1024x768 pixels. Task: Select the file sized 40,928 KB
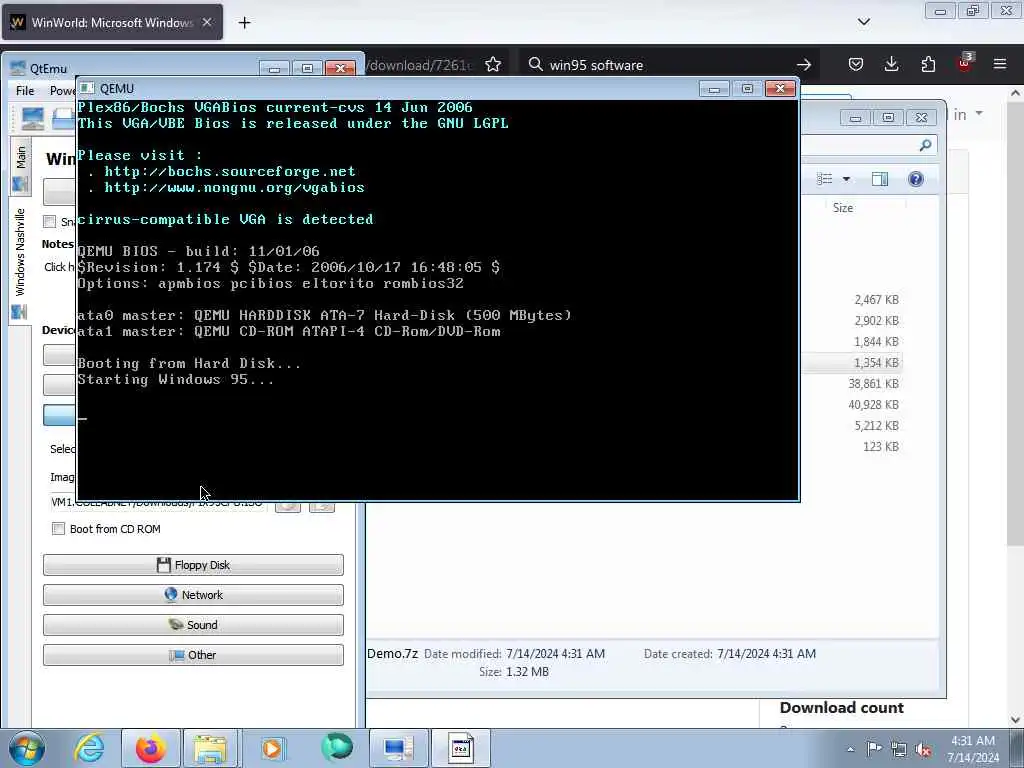(873, 404)
